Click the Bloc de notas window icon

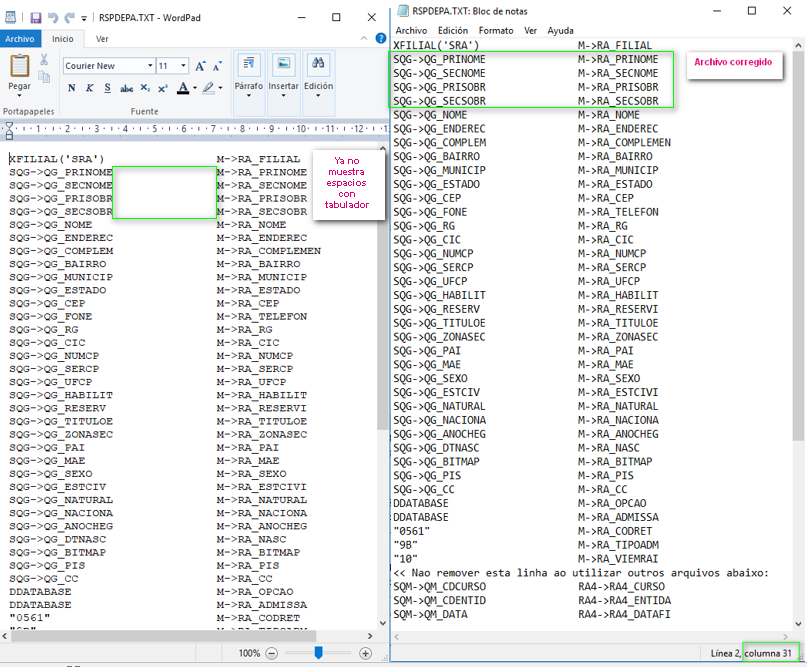(x=403, y=11)
